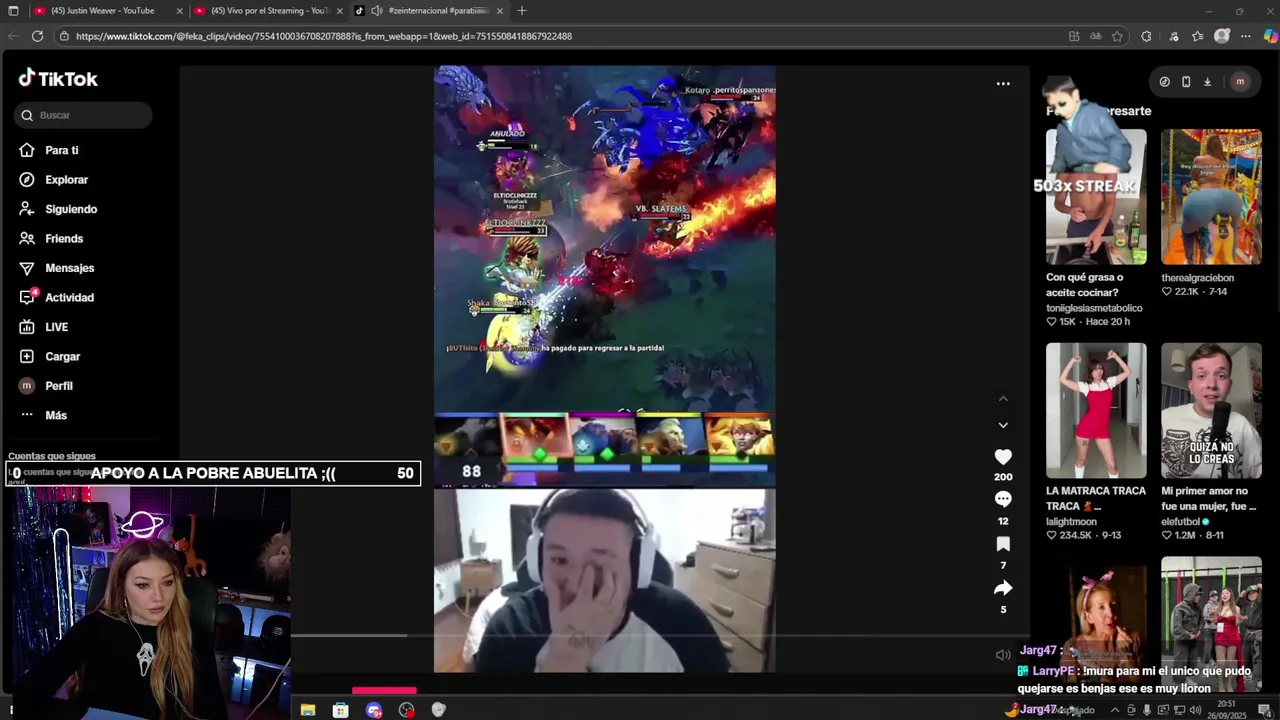Open comments on the video
This screenshot has height=720, width=1280.
[1003, 500]
